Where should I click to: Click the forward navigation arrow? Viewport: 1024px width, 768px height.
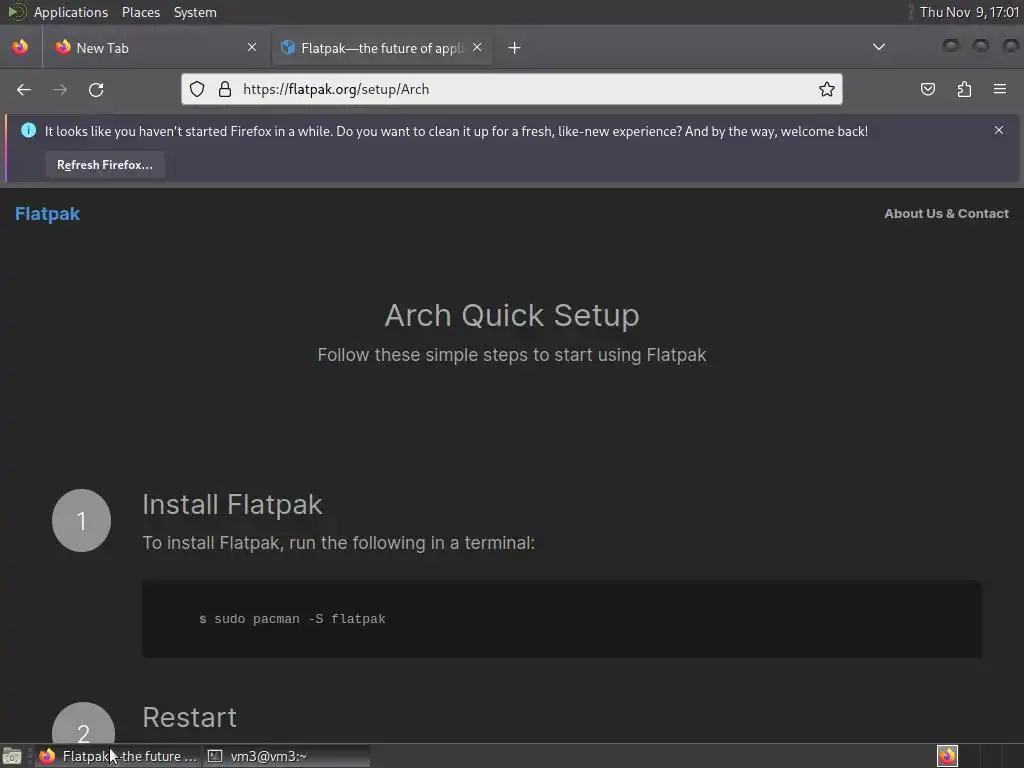60,89
